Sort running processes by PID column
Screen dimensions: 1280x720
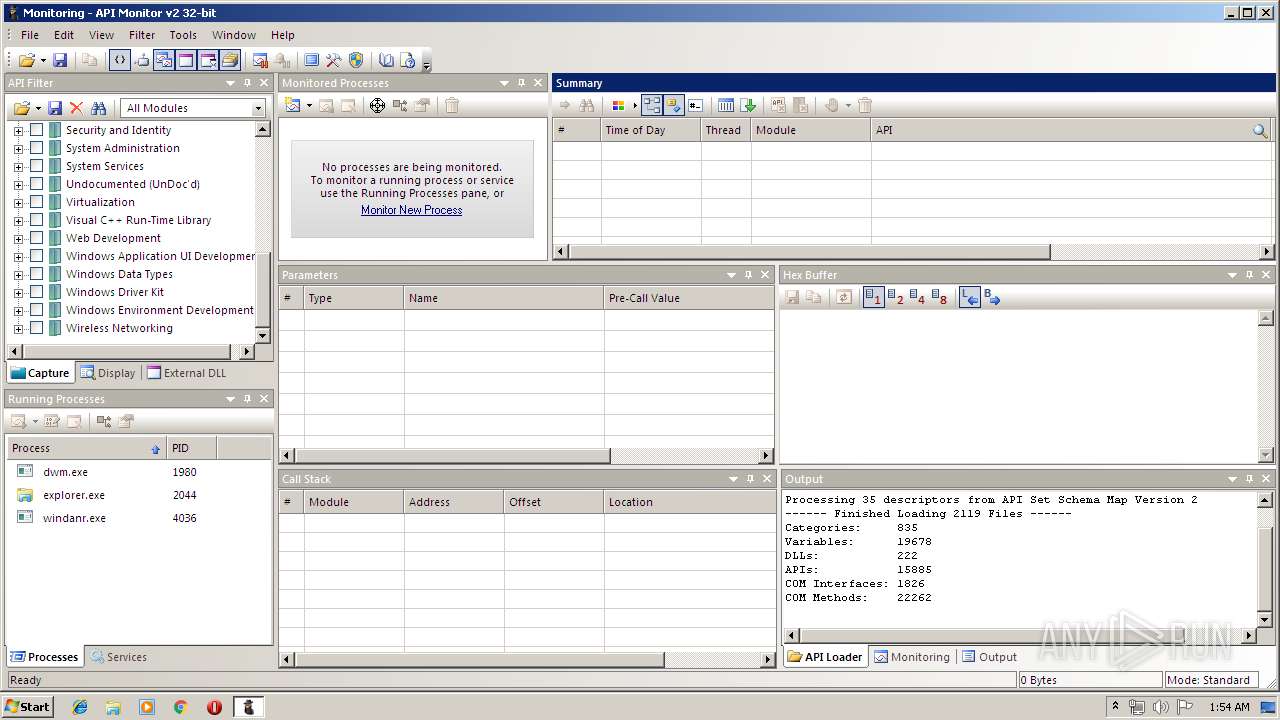point(191,448)
